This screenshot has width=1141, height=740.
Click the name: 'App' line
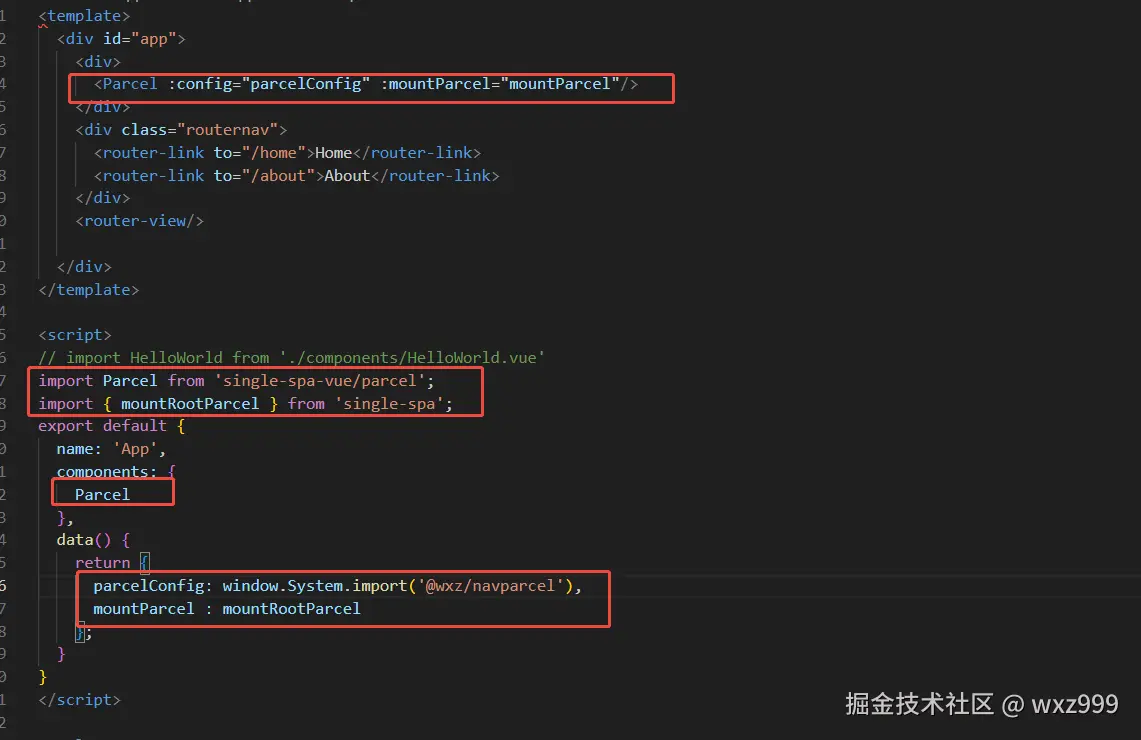click(x=111, y=449)
